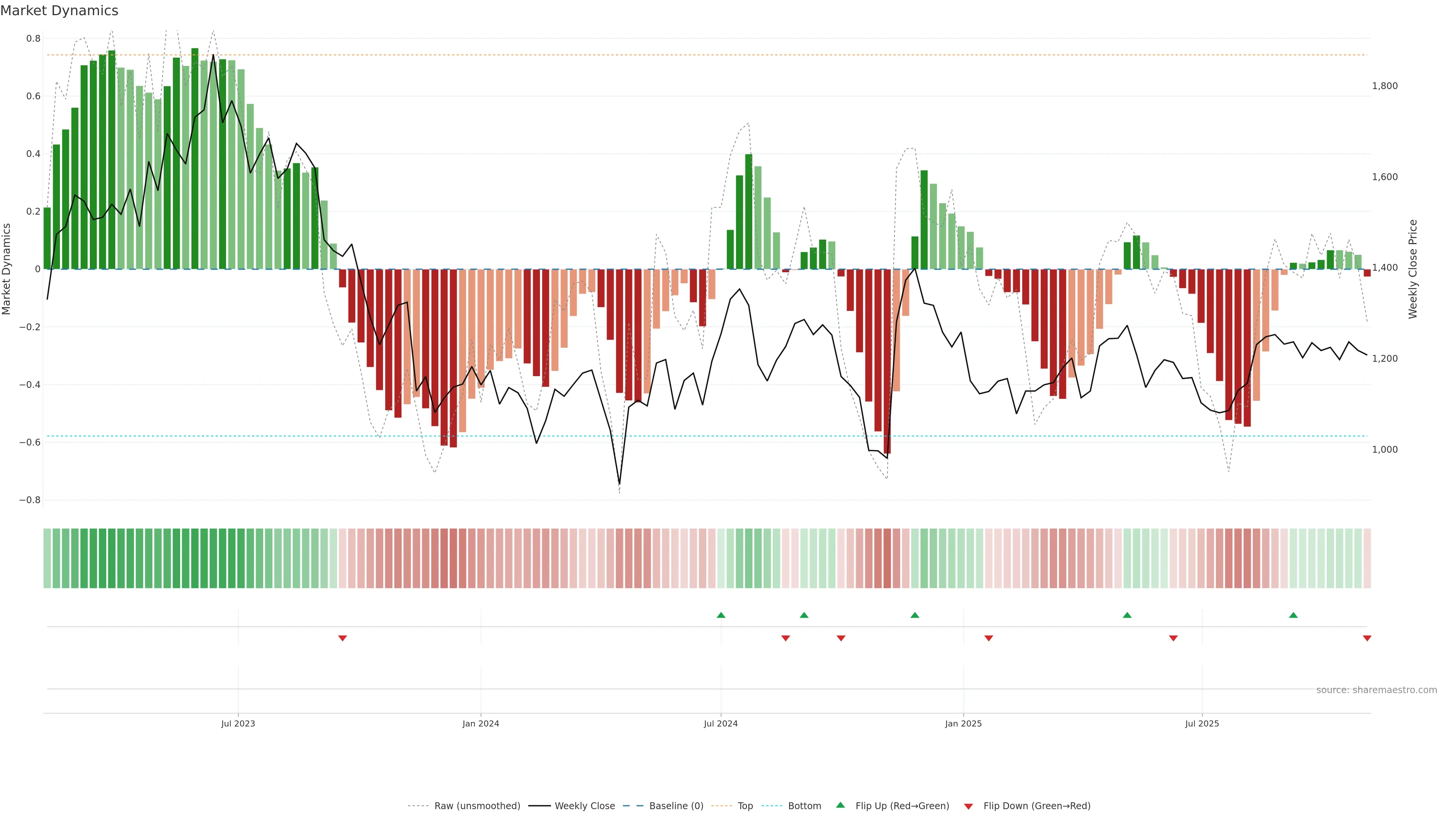The width and height of the screenshot is (1456, 819).
Task: Click the Flip Down red triangle legend icon
Action: [968, 806]
